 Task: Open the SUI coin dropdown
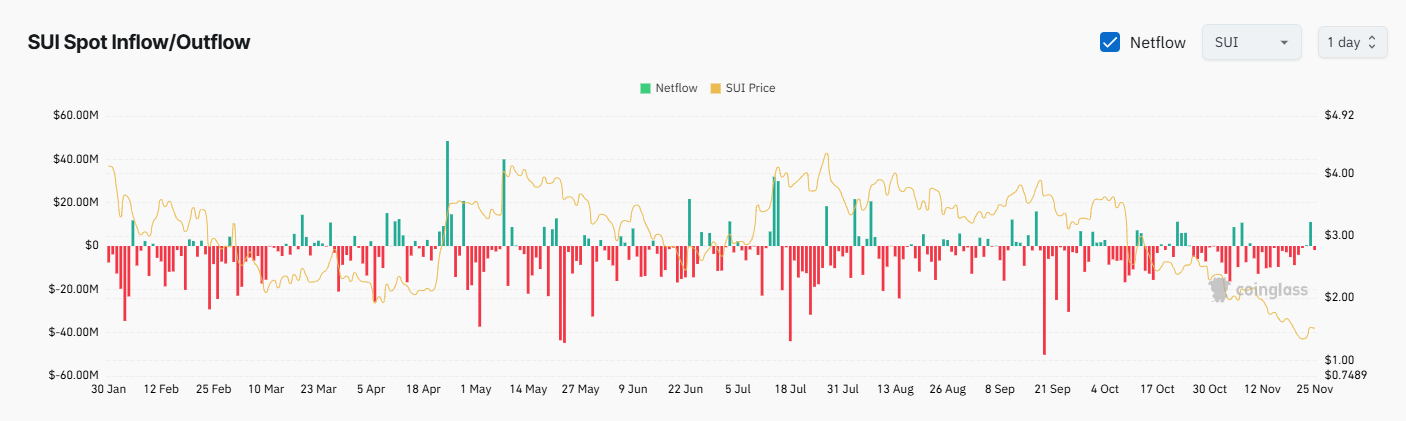point(1250,42)
